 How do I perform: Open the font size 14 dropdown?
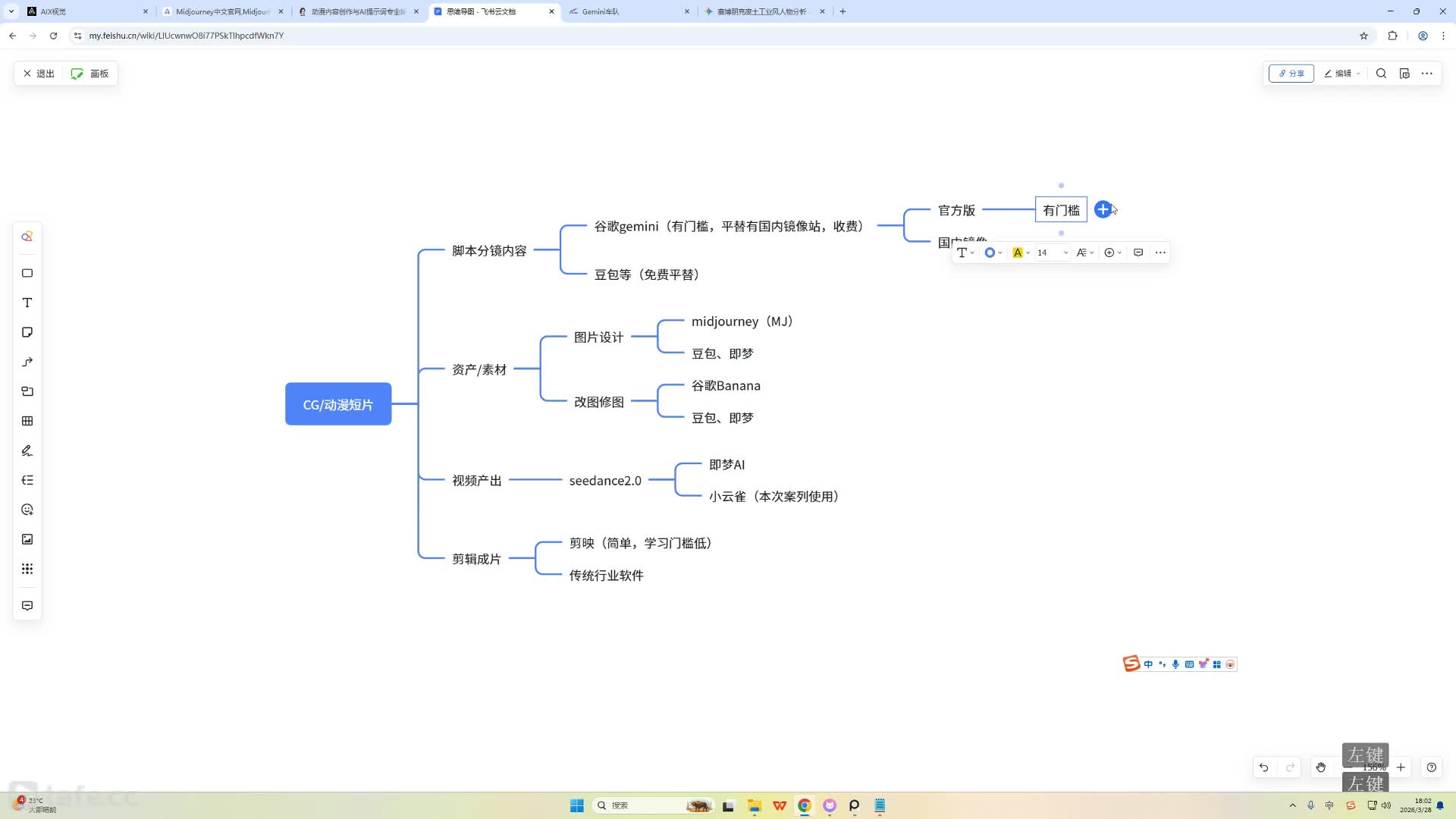point(1053,253)
